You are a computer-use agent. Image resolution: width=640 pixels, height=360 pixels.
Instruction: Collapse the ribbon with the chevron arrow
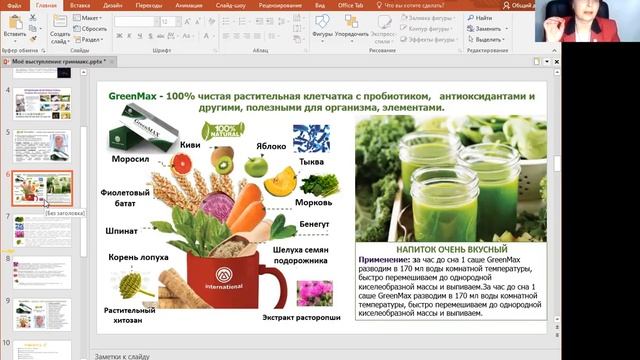(x=554, y=50)
